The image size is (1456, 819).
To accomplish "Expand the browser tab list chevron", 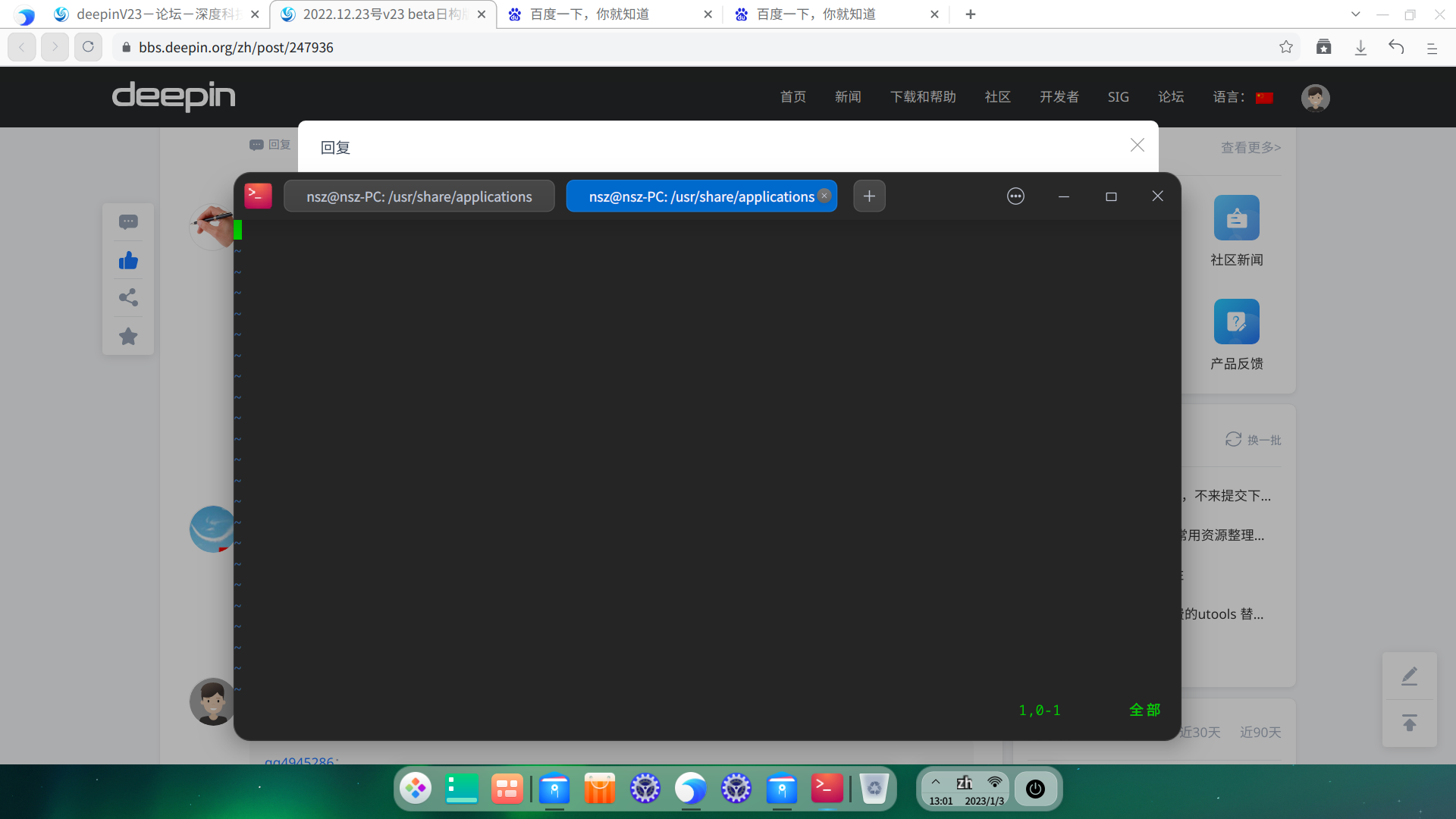I will [x=1356, y=14].
